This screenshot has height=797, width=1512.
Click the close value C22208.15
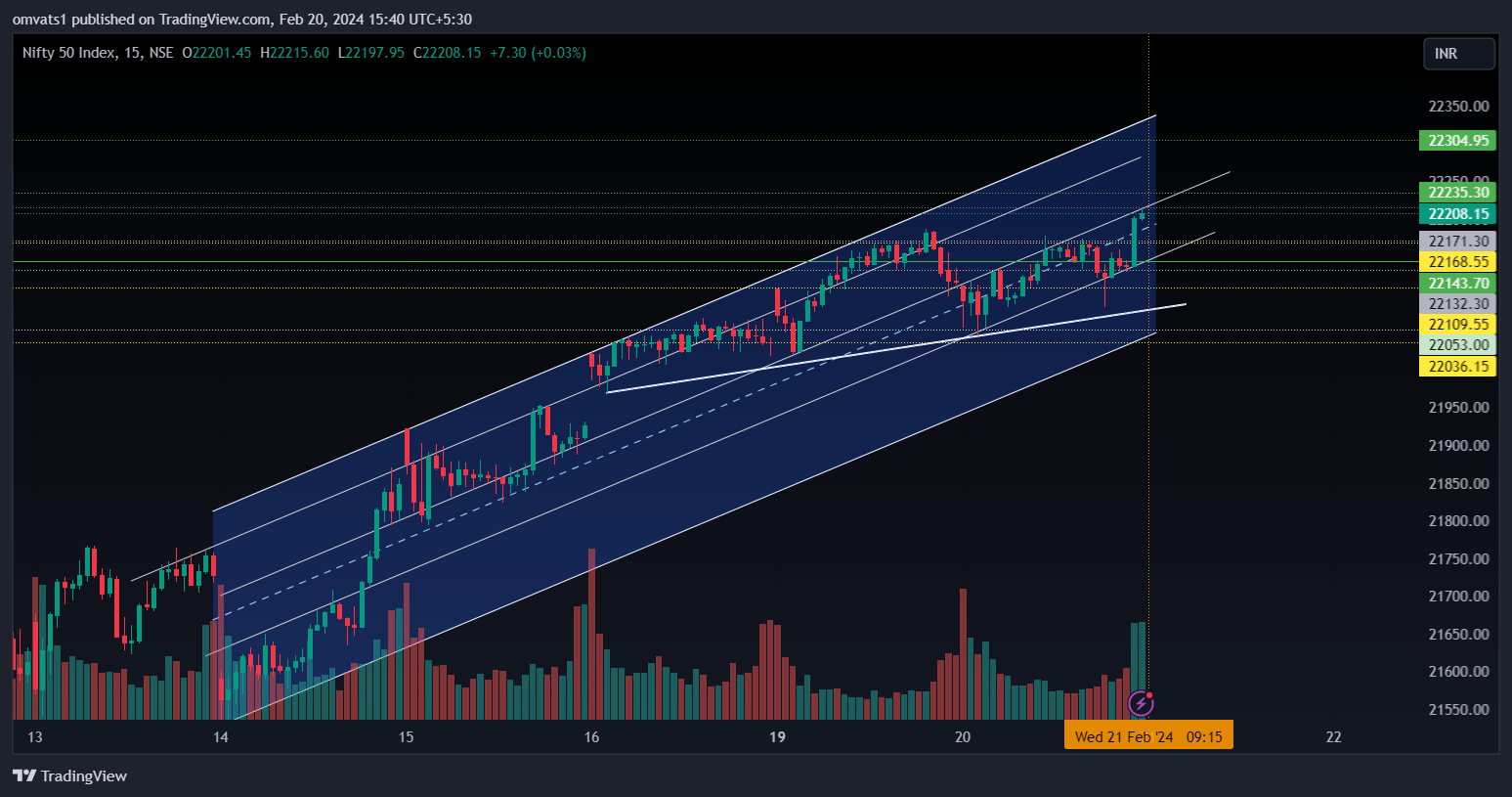(448, 53)
